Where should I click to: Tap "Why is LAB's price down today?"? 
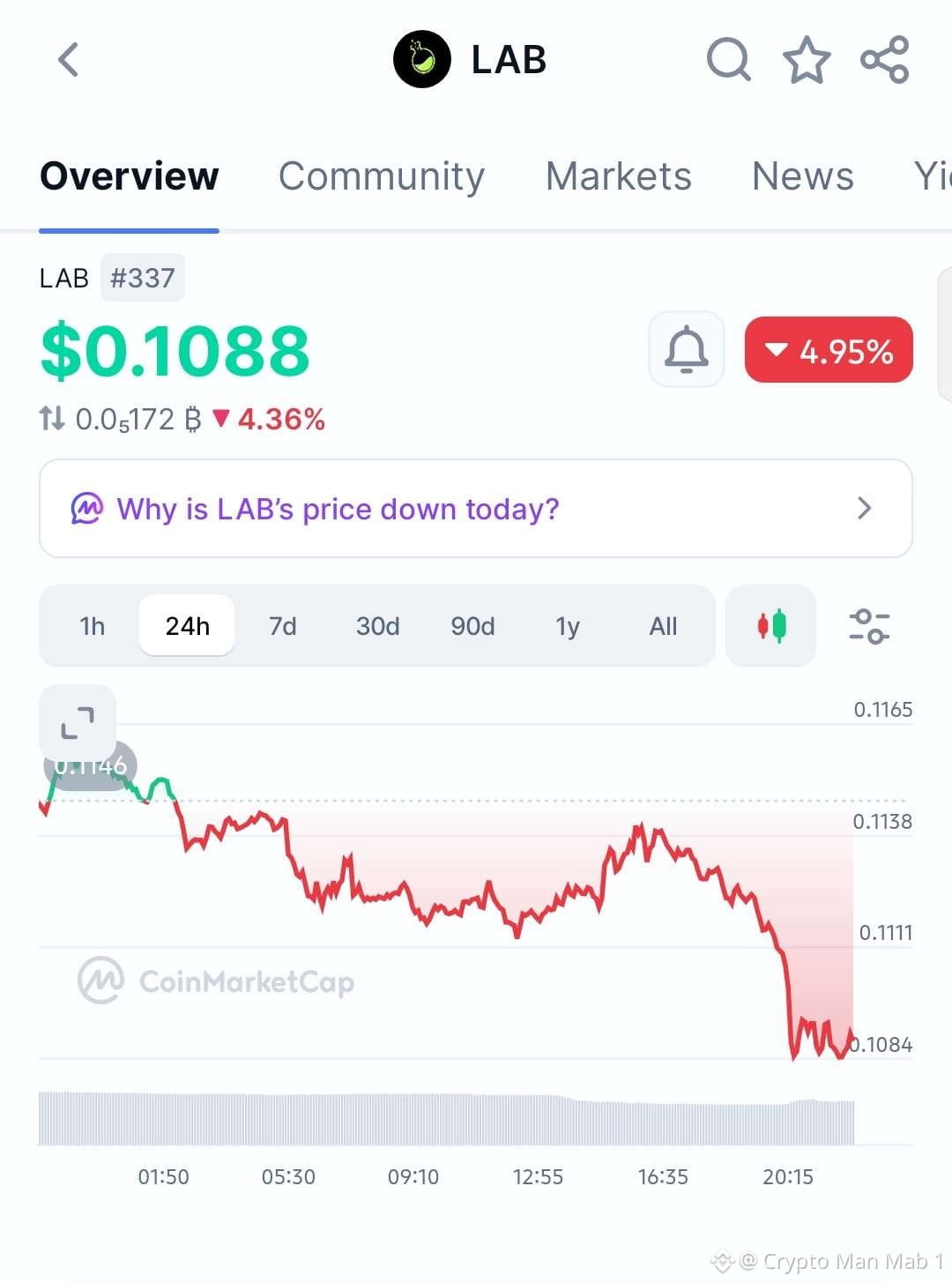coord(338,509)
